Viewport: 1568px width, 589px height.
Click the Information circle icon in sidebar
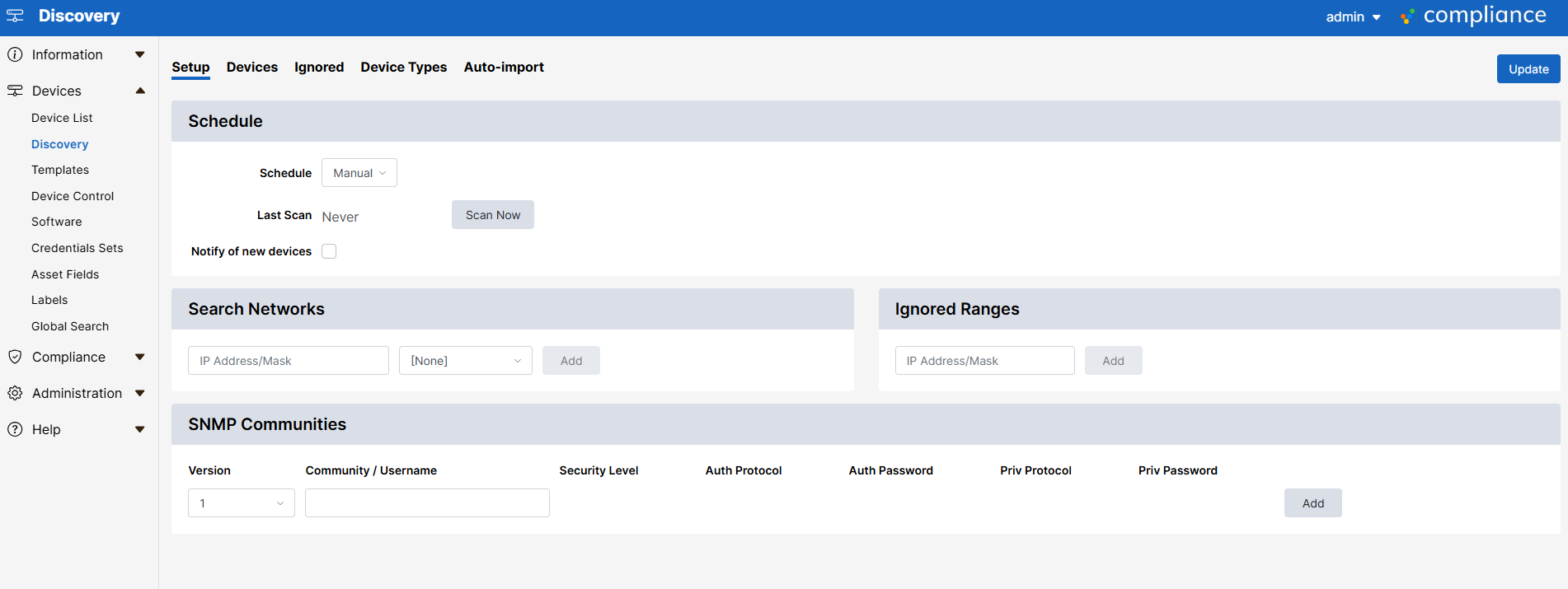pos(15,54)
